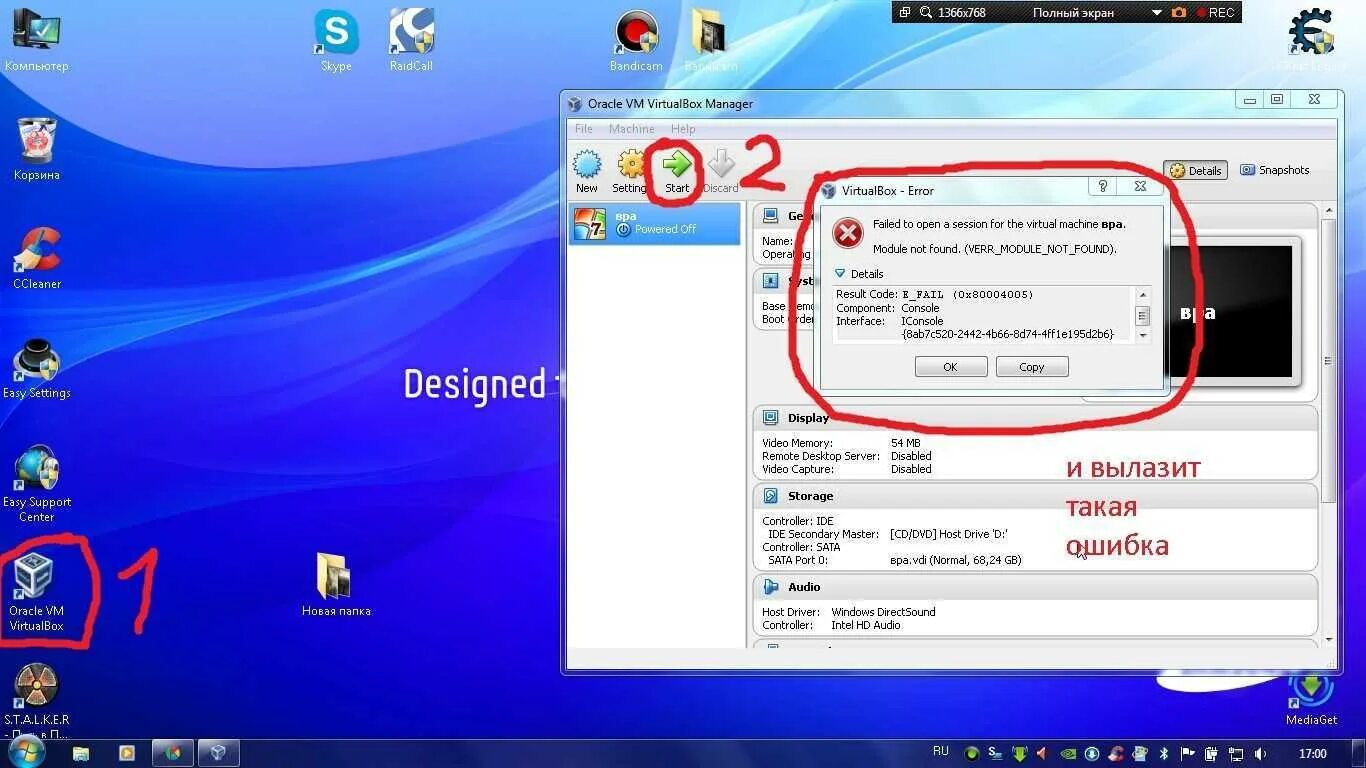Click the [CD/DVD] Host Drive 'D:' text

[949, 534]
